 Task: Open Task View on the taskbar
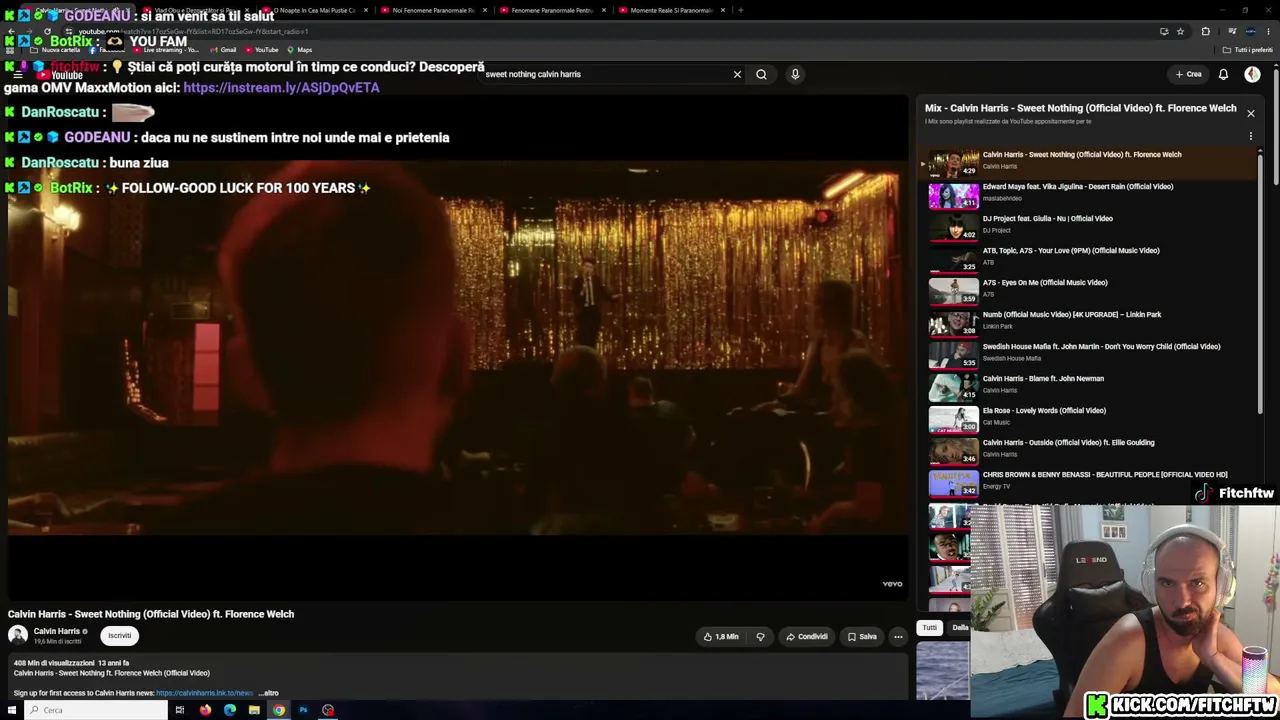click(x=180, y=710)
